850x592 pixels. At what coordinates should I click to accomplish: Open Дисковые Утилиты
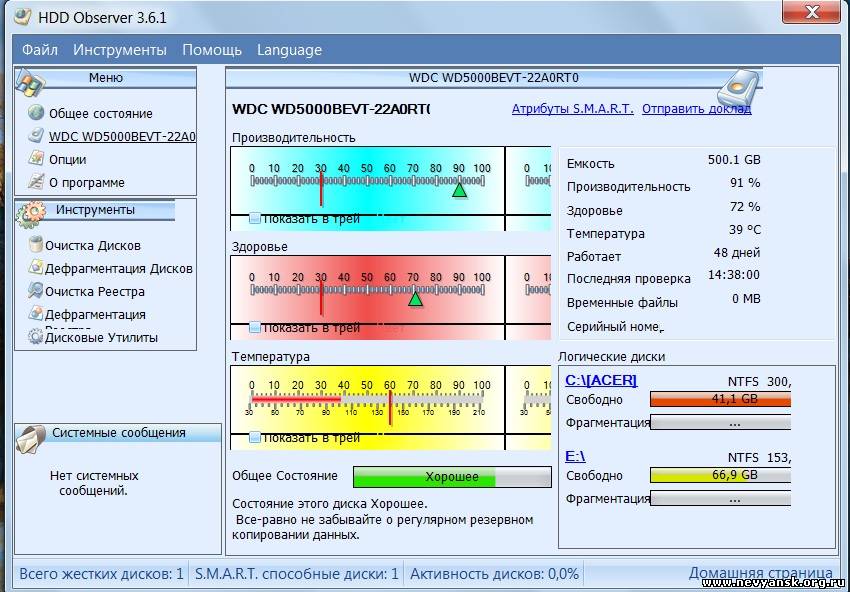[101, 337]
